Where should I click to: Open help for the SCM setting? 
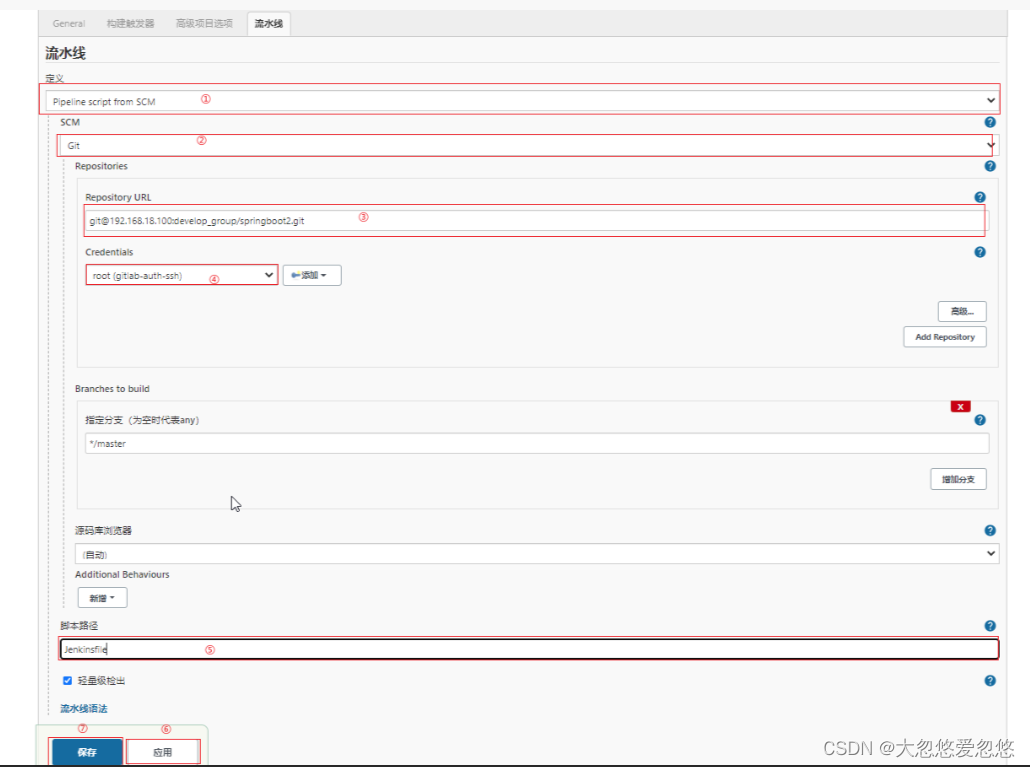coord(990,122)
